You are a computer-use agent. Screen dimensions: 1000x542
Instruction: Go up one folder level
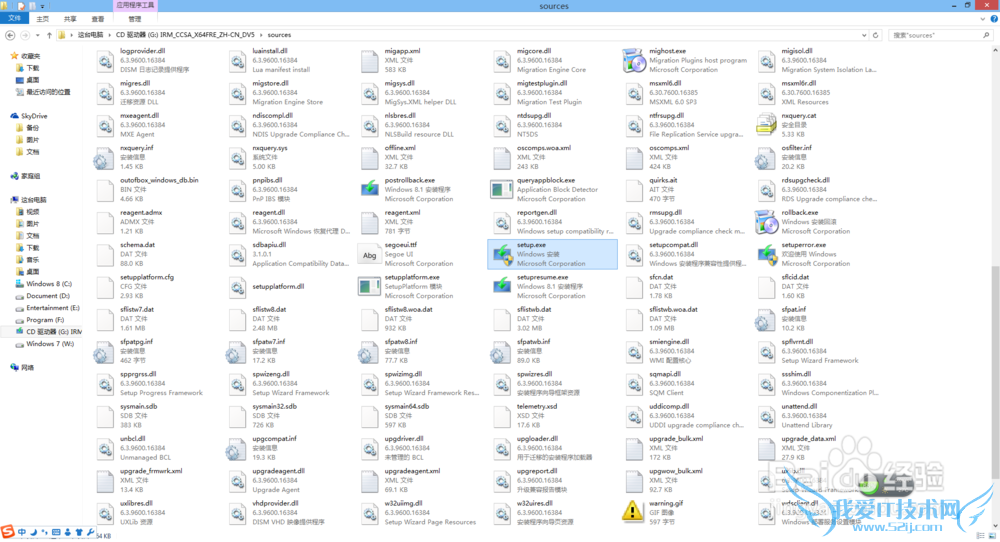49,35
